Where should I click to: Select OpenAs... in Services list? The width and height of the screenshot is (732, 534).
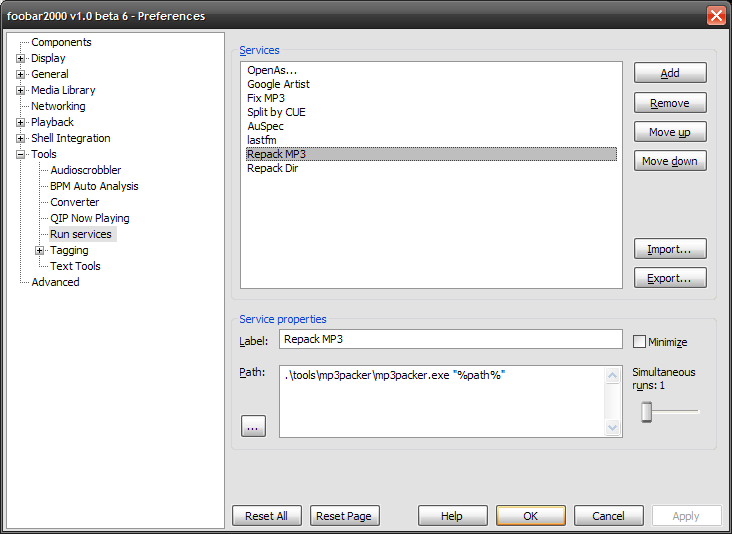(x=431, y=70)
